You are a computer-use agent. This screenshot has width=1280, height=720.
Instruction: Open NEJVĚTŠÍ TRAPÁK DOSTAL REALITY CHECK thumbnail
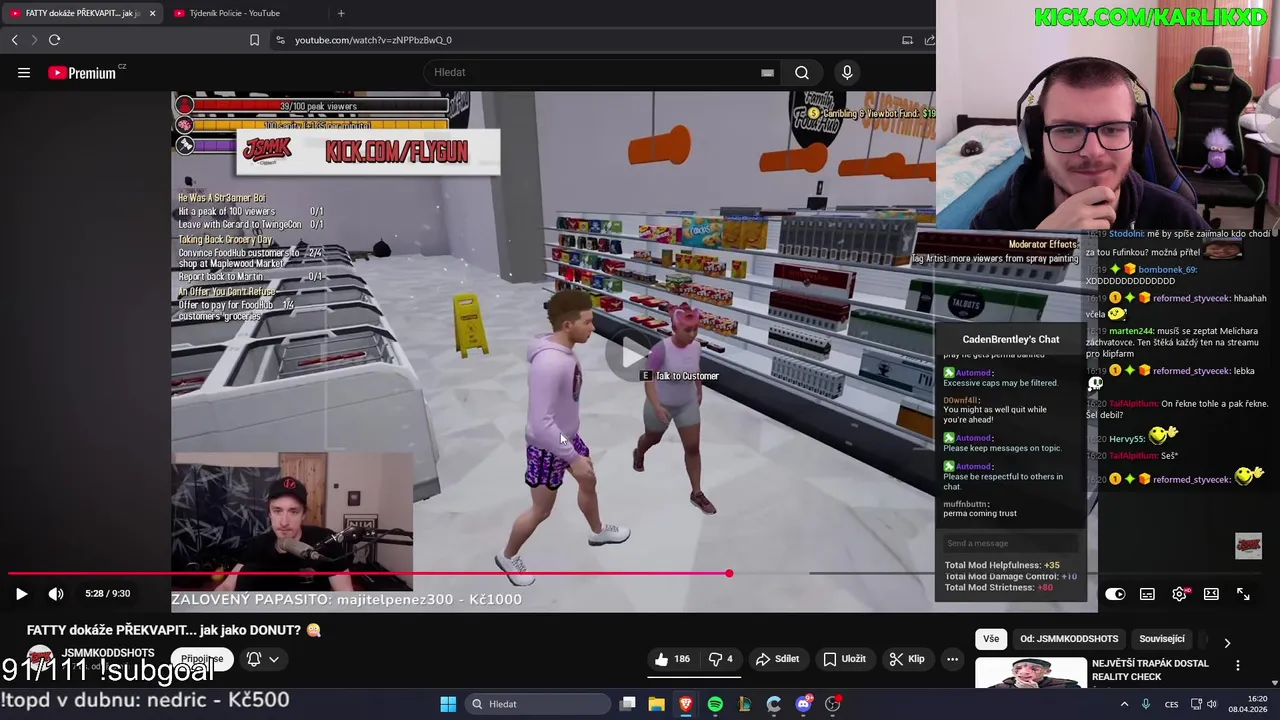click(1031, 672)
